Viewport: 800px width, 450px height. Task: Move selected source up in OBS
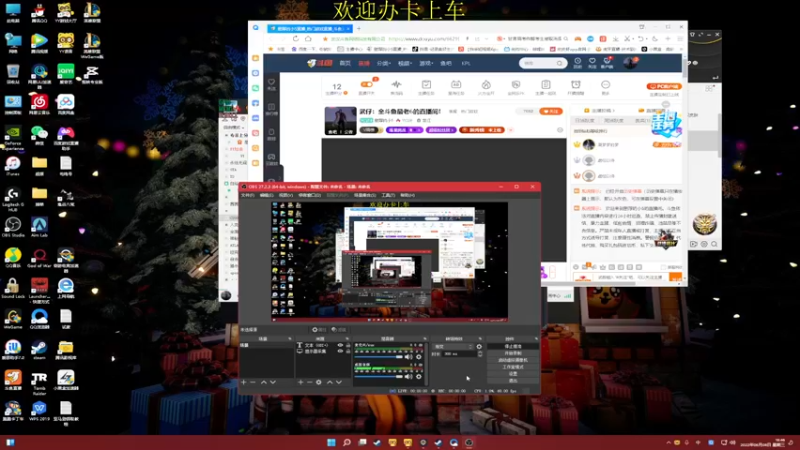[330, 382]
